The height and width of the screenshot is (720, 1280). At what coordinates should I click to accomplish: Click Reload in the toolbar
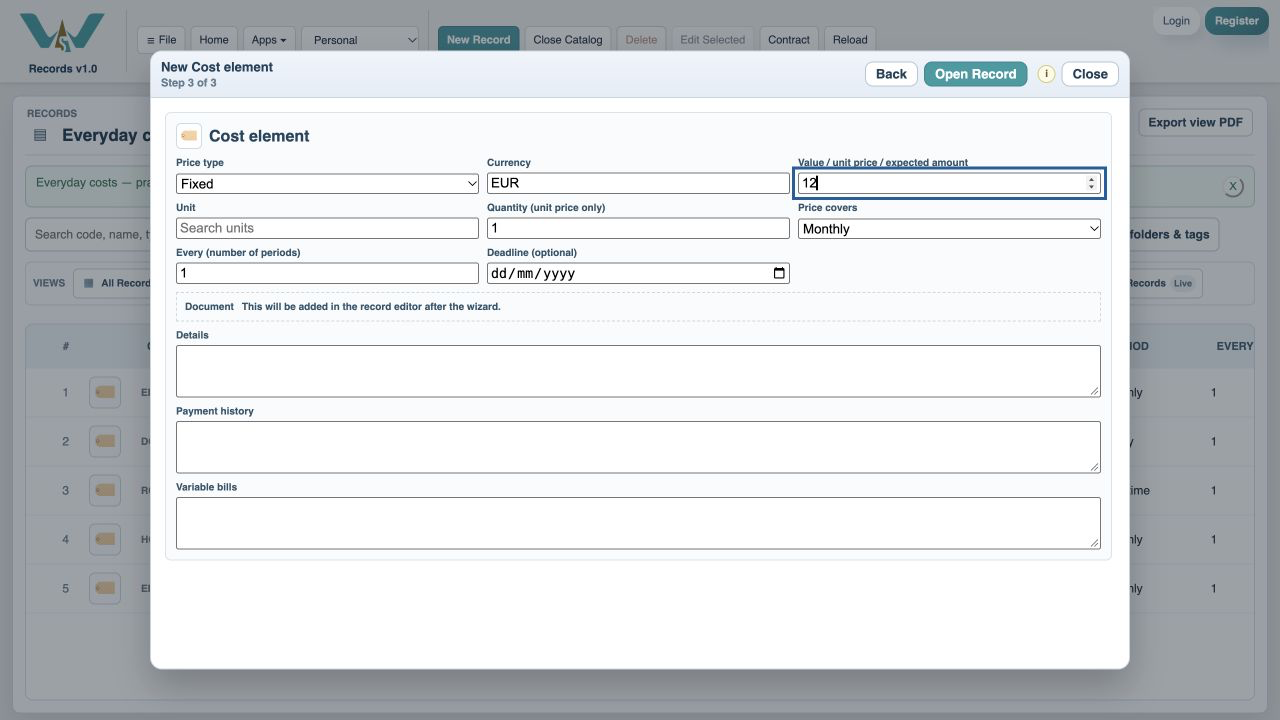pos(850,40)
